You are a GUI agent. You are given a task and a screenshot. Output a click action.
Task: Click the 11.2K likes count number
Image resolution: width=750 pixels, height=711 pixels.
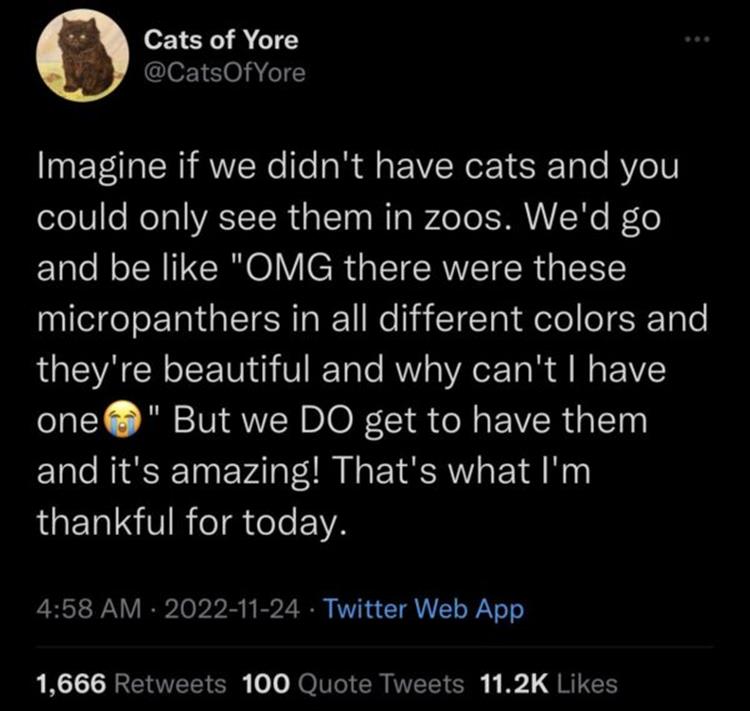click(x=514, y=684)
